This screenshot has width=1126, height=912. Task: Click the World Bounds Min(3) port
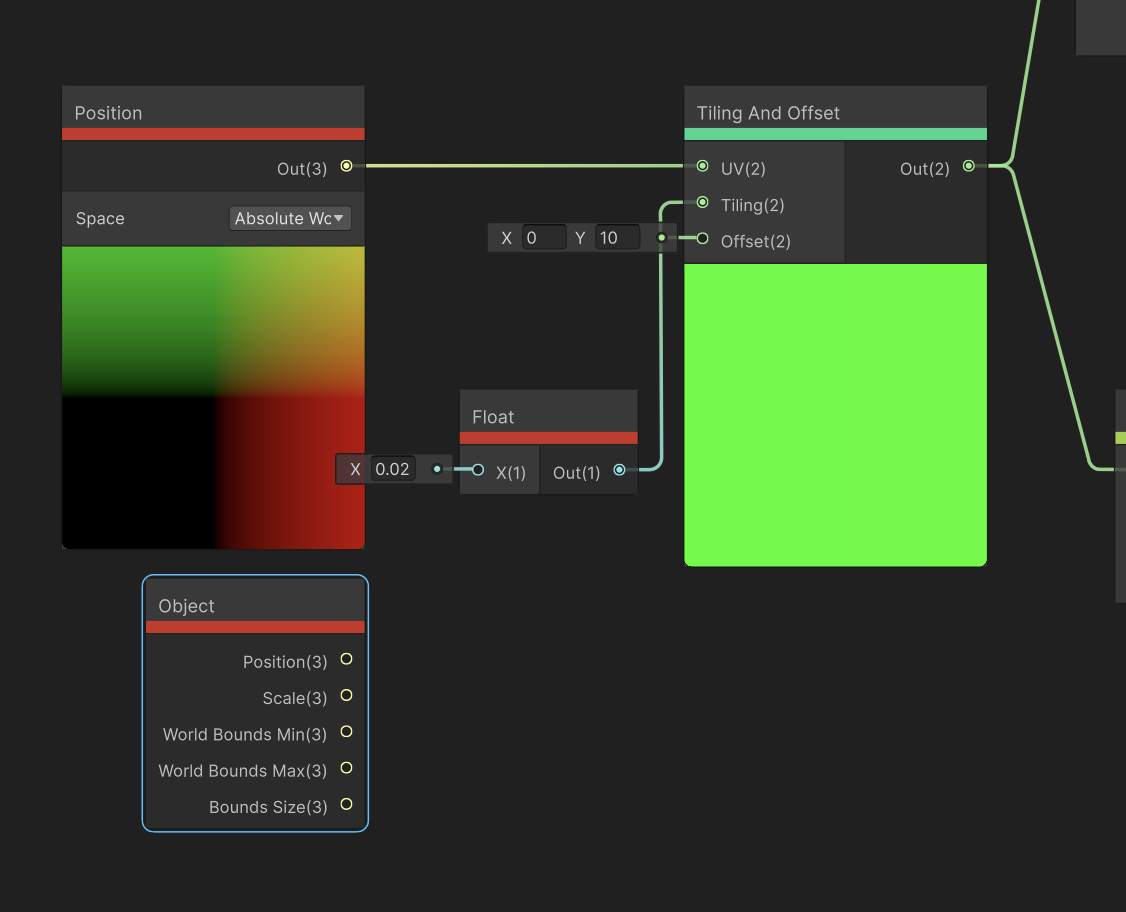pos(345,732)
